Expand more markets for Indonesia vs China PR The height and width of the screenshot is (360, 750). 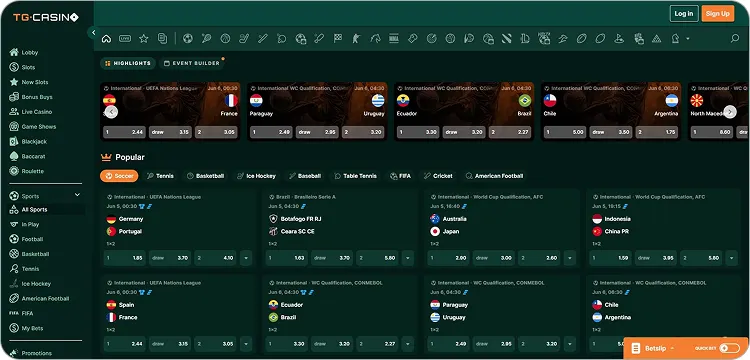click(731, 258)
